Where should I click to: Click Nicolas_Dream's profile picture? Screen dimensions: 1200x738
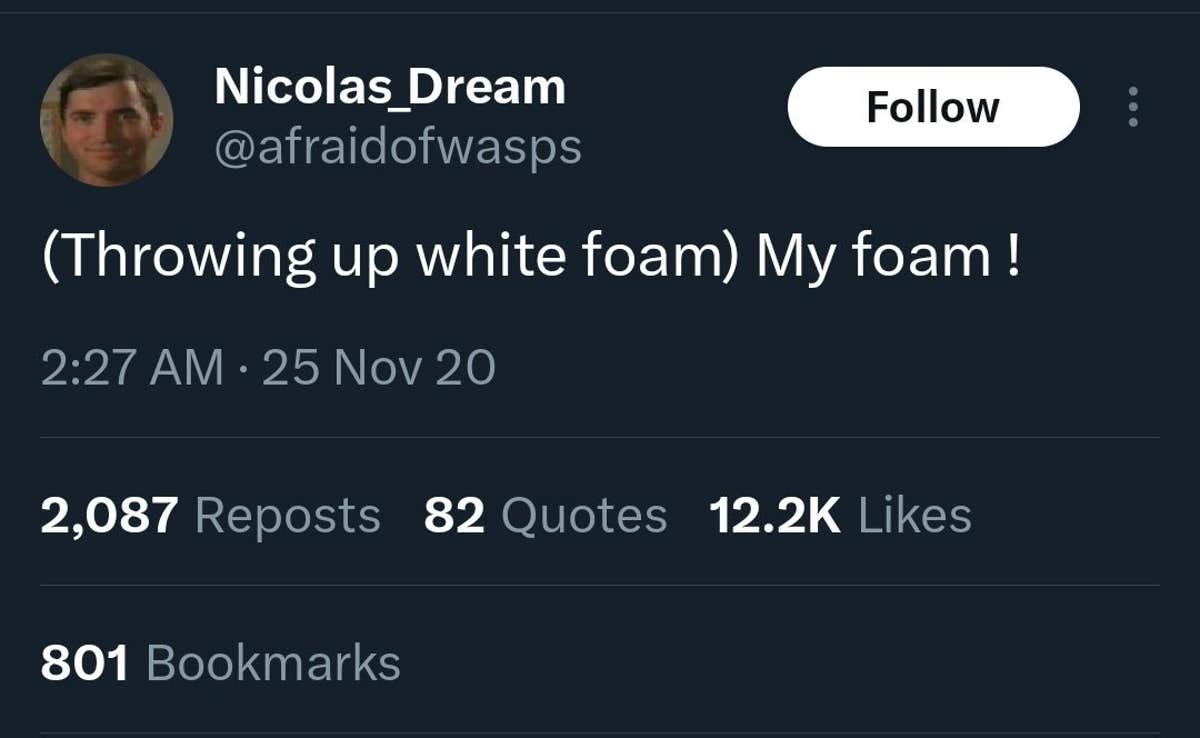click(x=106, y=120)
